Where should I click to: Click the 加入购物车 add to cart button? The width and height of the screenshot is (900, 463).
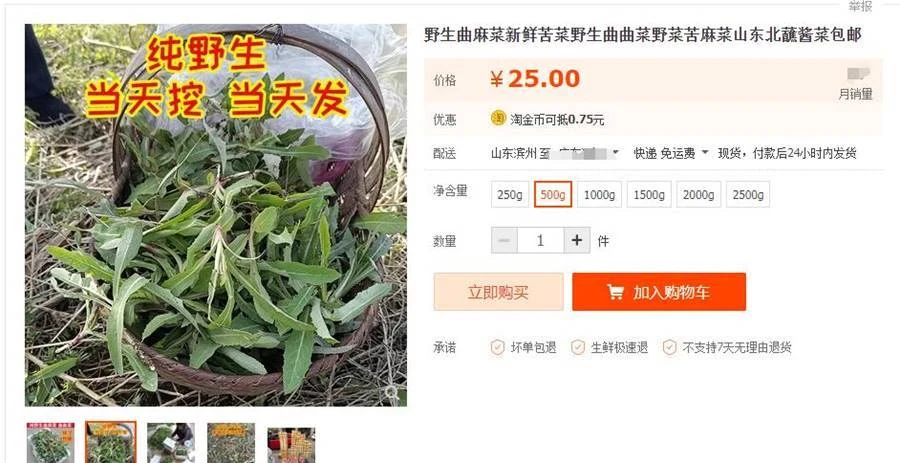659,292
